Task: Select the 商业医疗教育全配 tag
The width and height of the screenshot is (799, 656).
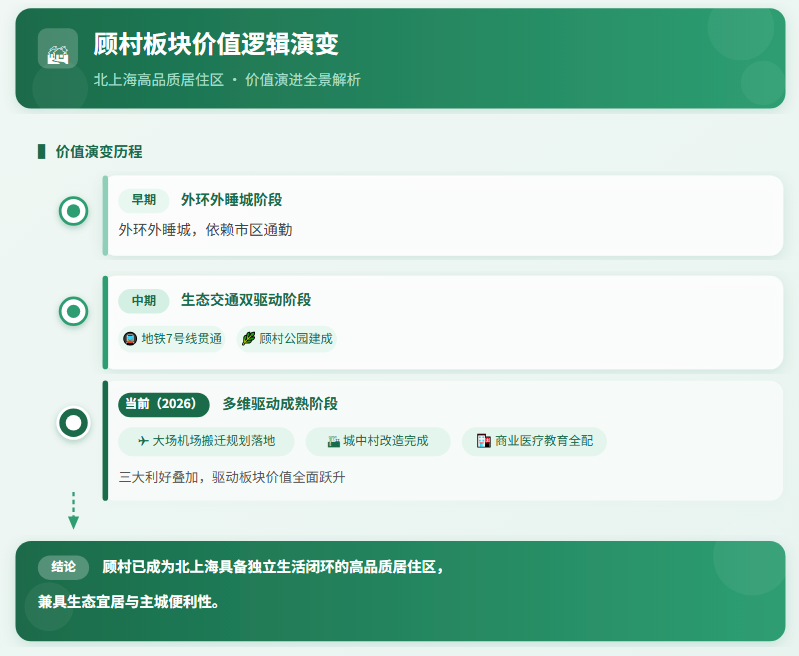Action: coord(535,441)
